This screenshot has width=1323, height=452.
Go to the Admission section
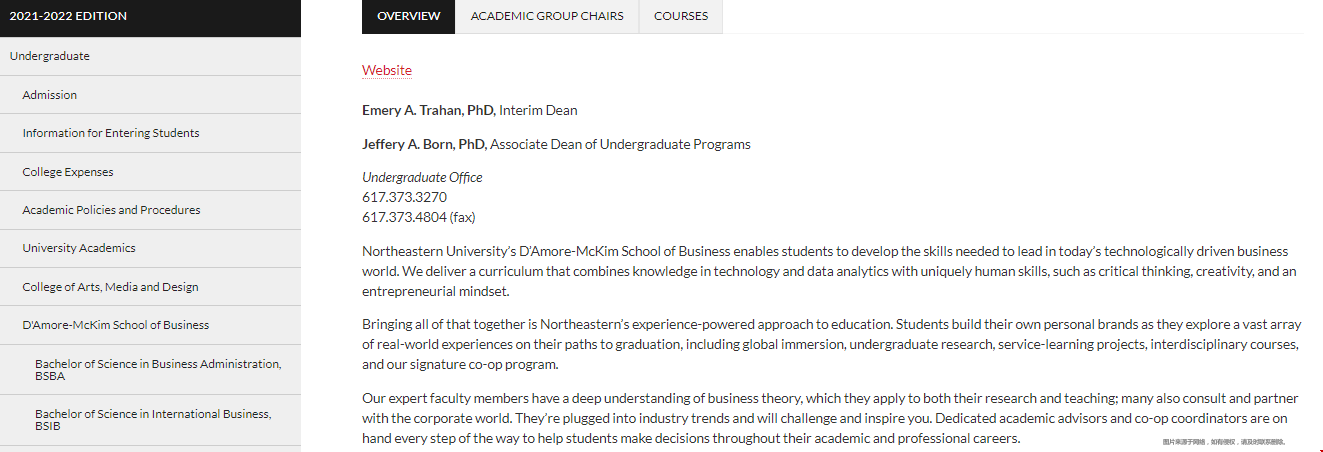150,95
